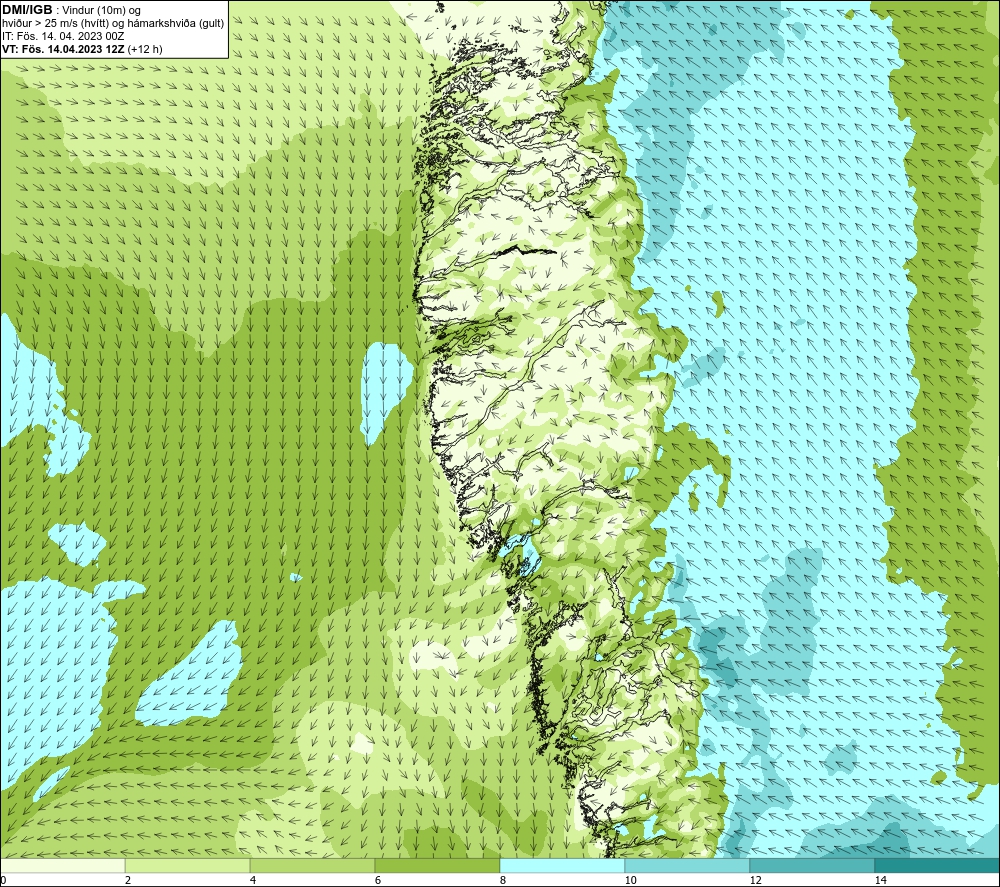Click the scale label '12'

[x=755, y=880]
